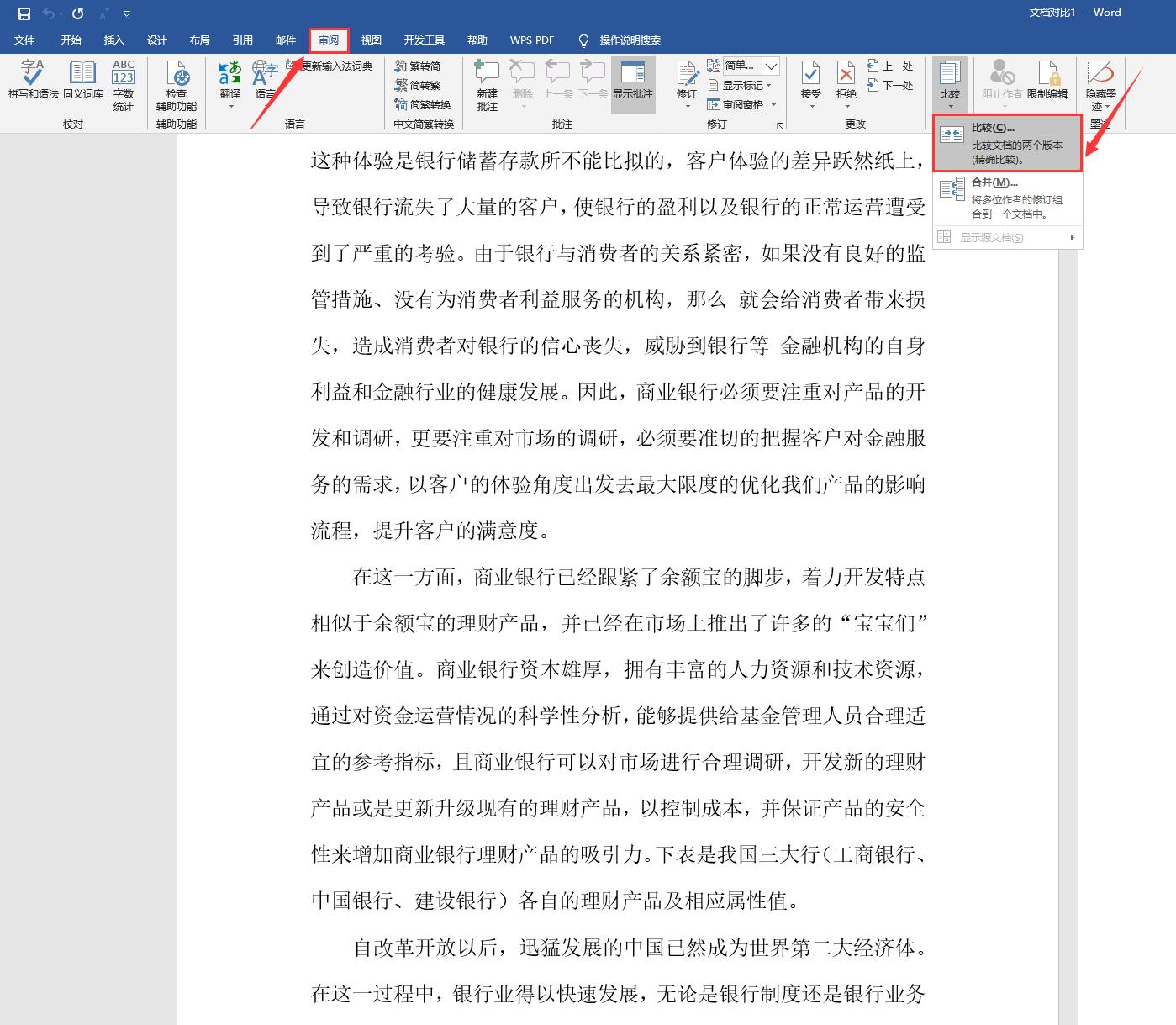Image resolution: width=1176 pixels, height=1025 pixels.
Task: Switch to the 视图 (View) ribbon tab
Action: 371,40
